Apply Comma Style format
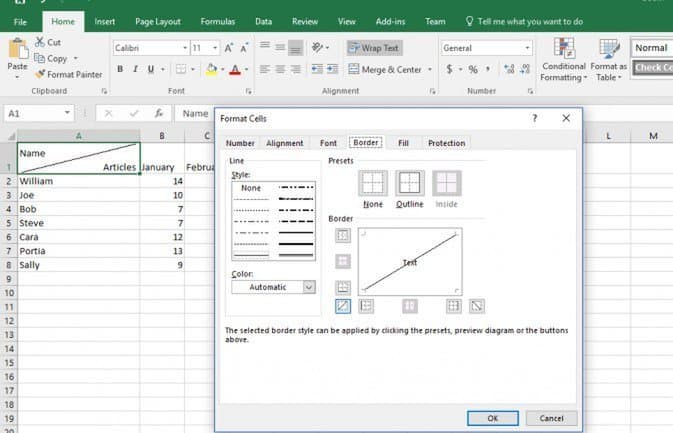The image size is (673, 433). pyautogui.click(x=488, y=69)
